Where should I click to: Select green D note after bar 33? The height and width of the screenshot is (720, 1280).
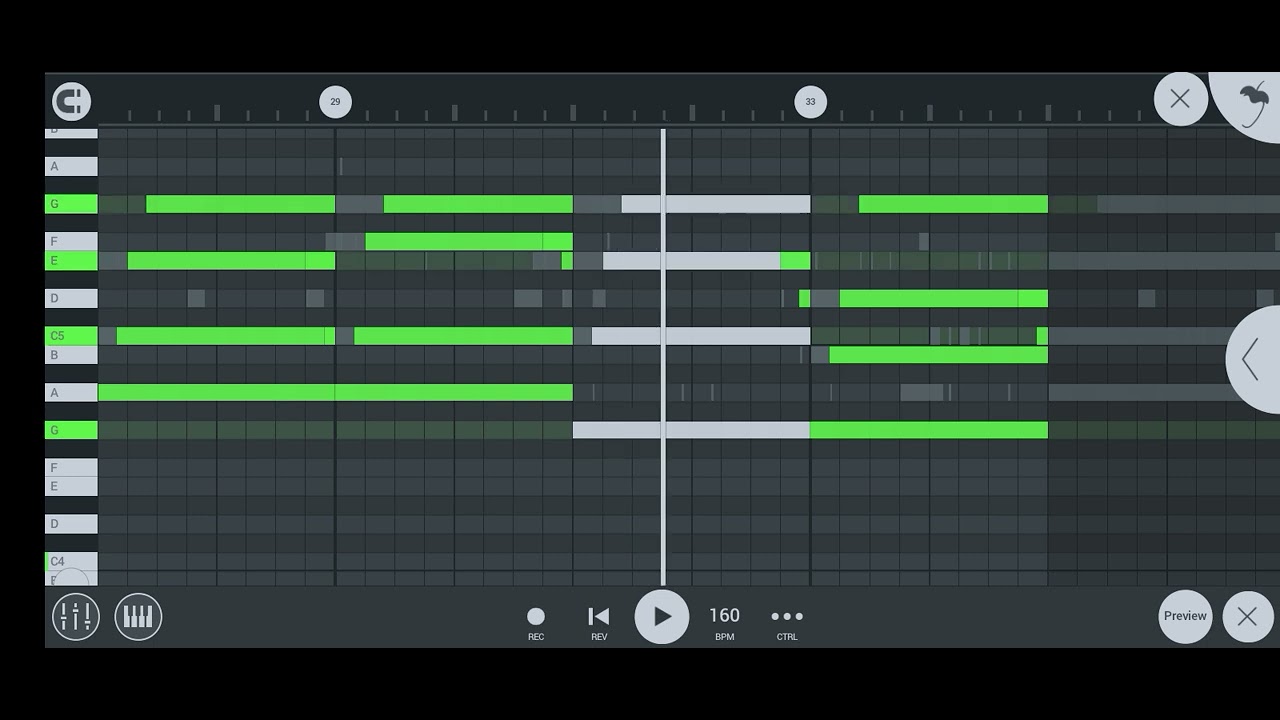(943, 298)
